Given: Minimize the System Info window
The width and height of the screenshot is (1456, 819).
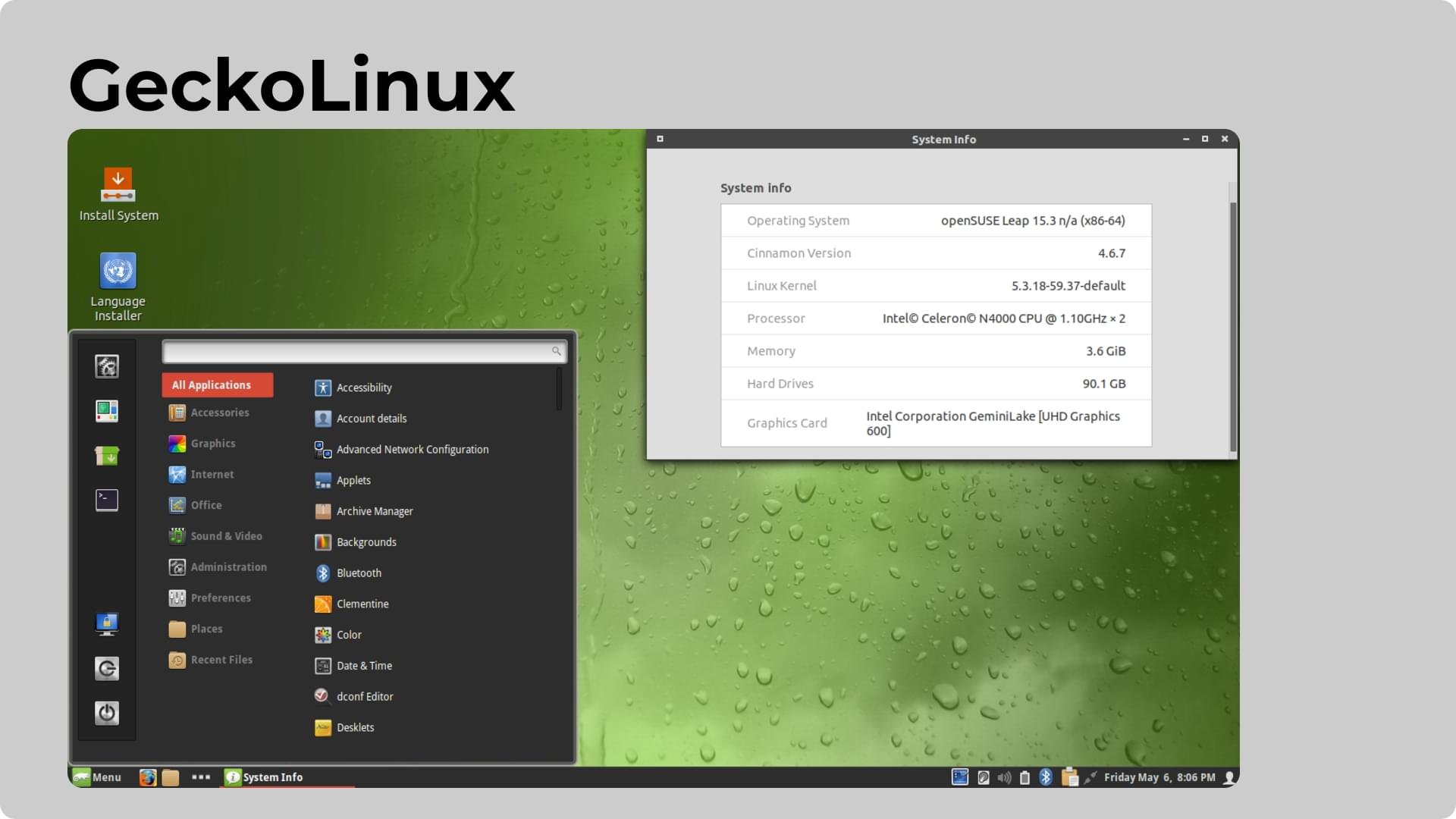Looking at the screenshot, I should (1186, 140).
